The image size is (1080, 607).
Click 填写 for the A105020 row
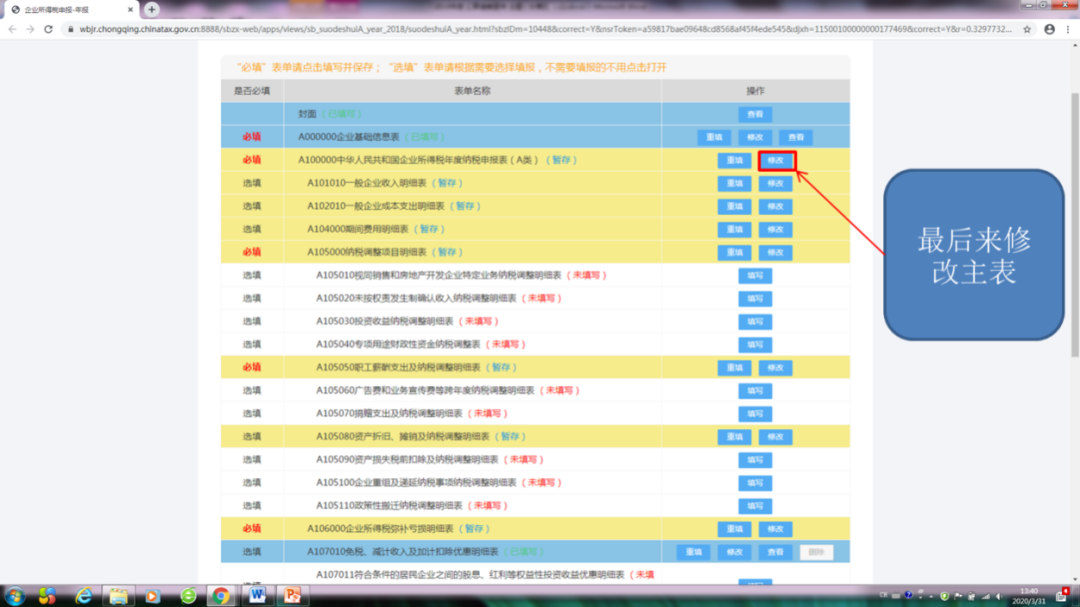pos(755,299)
